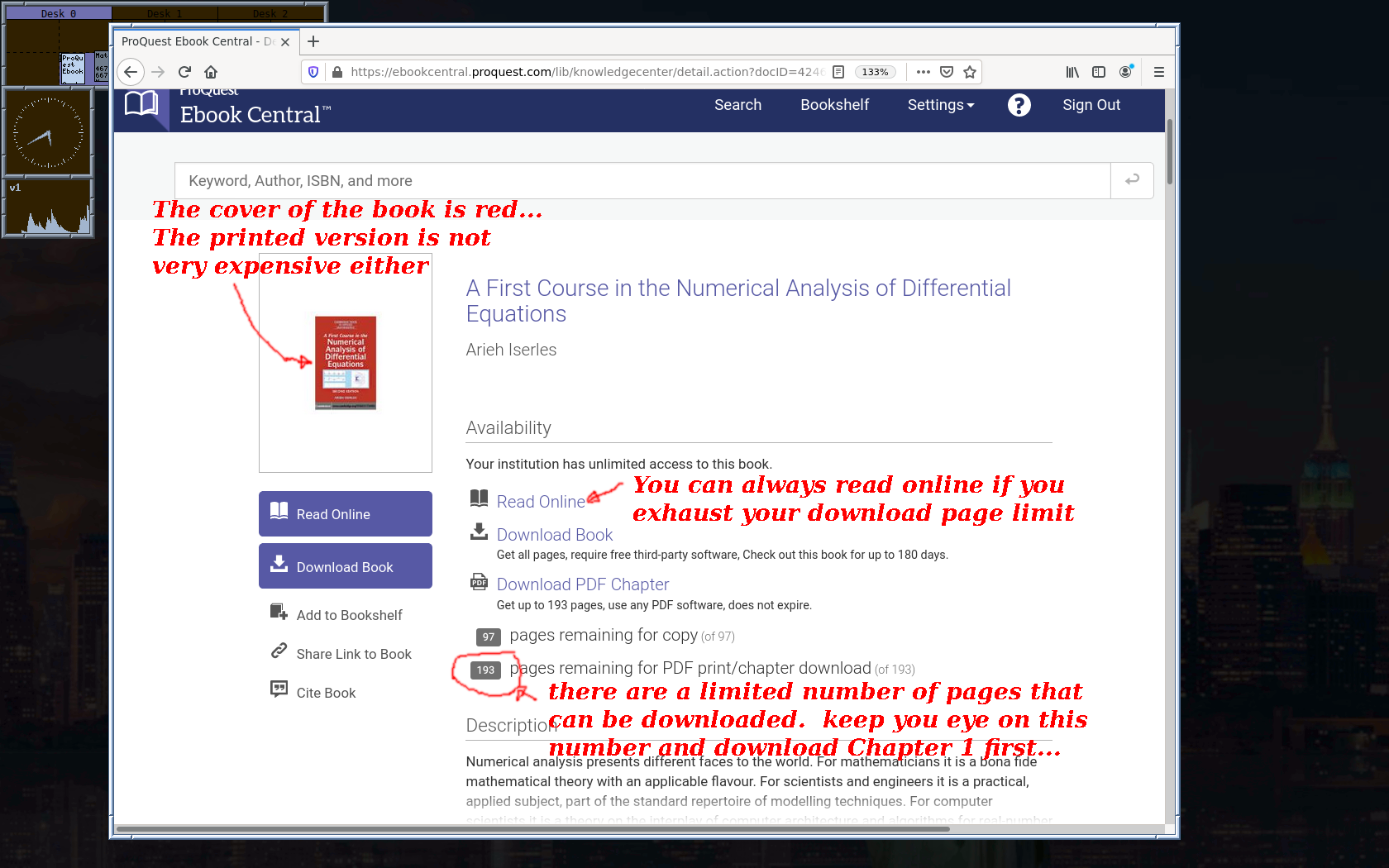Click the Ebook Central book logo

click(142, 105)
